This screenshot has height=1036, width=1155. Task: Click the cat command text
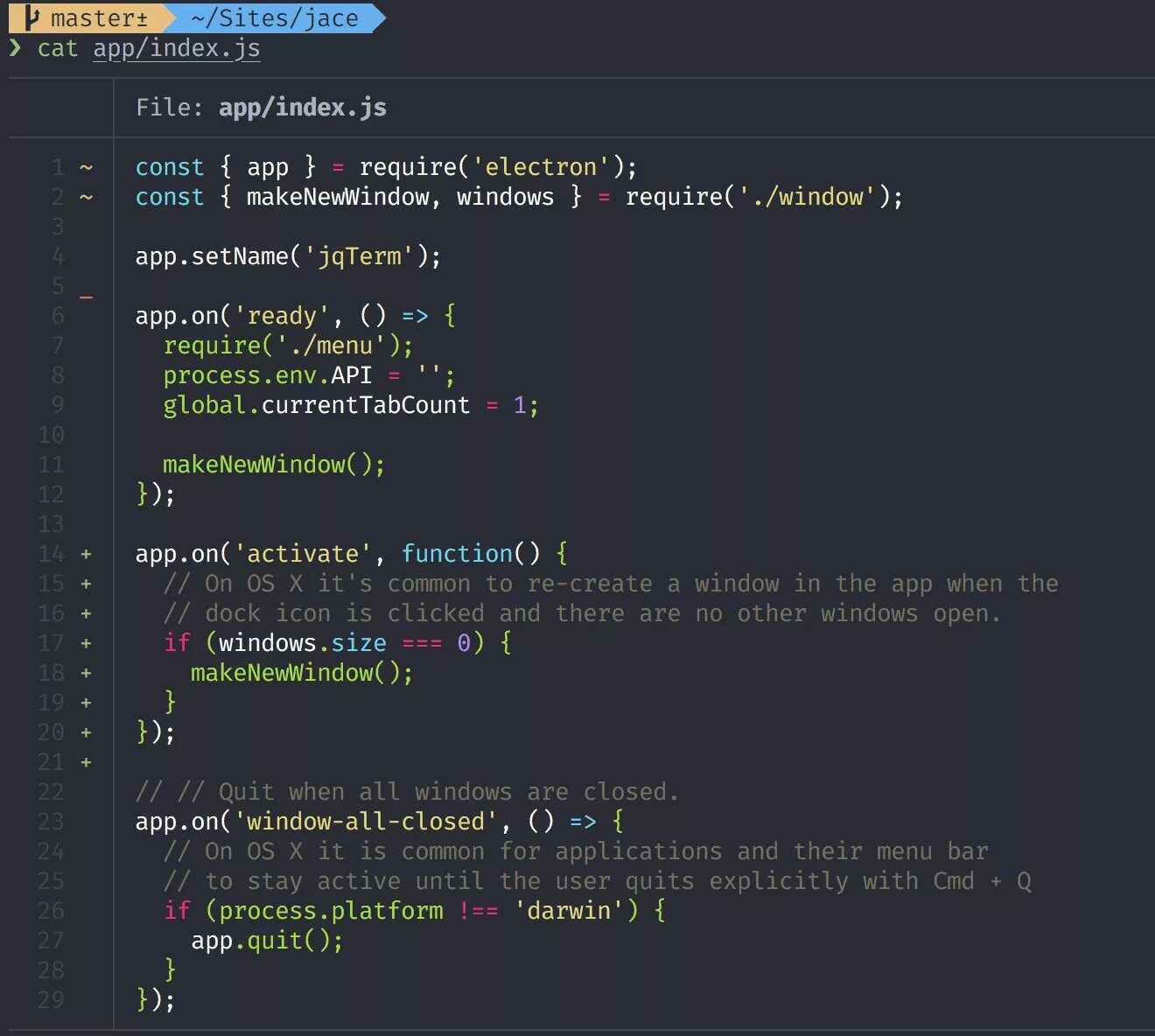pyautogui.click(x=58, y=48)
